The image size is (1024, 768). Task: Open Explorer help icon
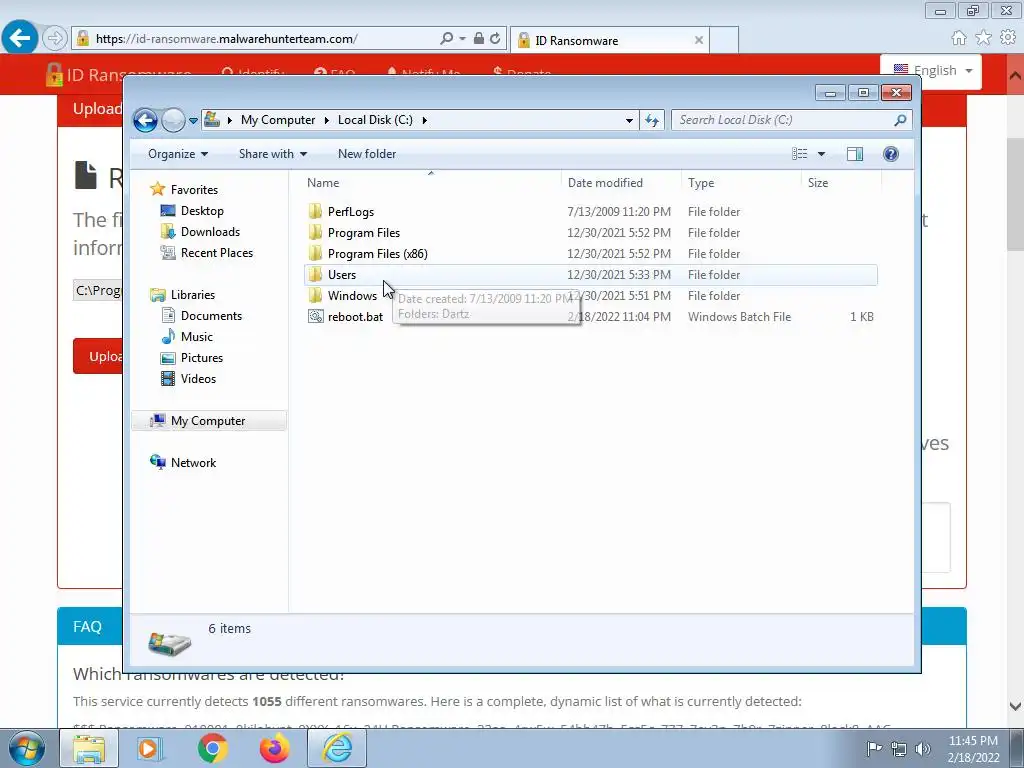coord(891,154)
